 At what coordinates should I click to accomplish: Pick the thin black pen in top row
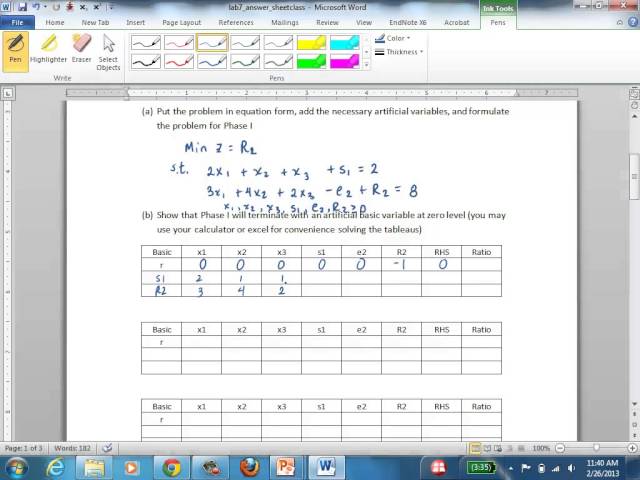coord(146,42)
